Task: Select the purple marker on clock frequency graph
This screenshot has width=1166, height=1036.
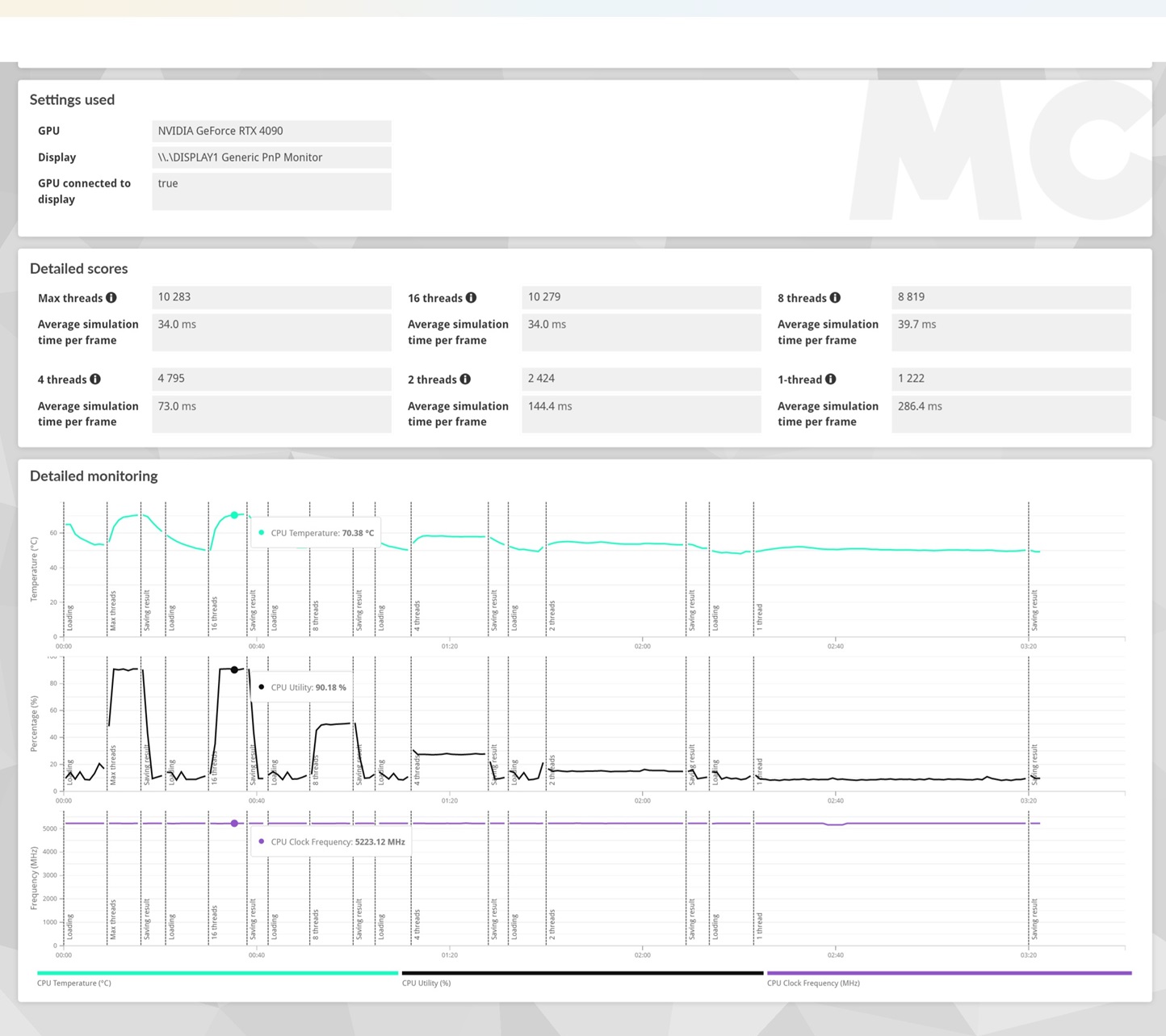Action: [234, 824]
